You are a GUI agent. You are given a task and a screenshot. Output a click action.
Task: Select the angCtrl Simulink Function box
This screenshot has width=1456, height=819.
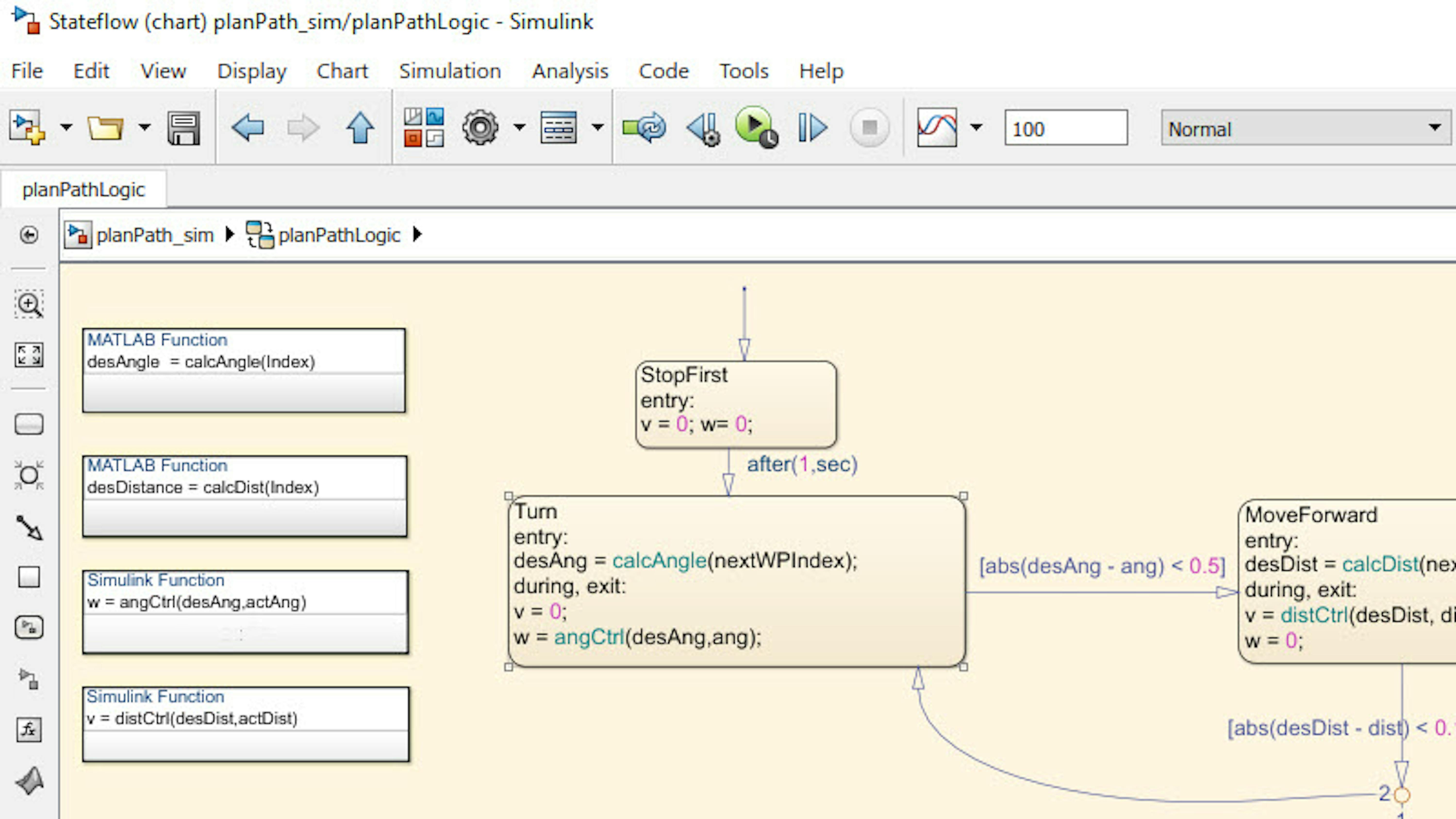(x=245, y=612)
